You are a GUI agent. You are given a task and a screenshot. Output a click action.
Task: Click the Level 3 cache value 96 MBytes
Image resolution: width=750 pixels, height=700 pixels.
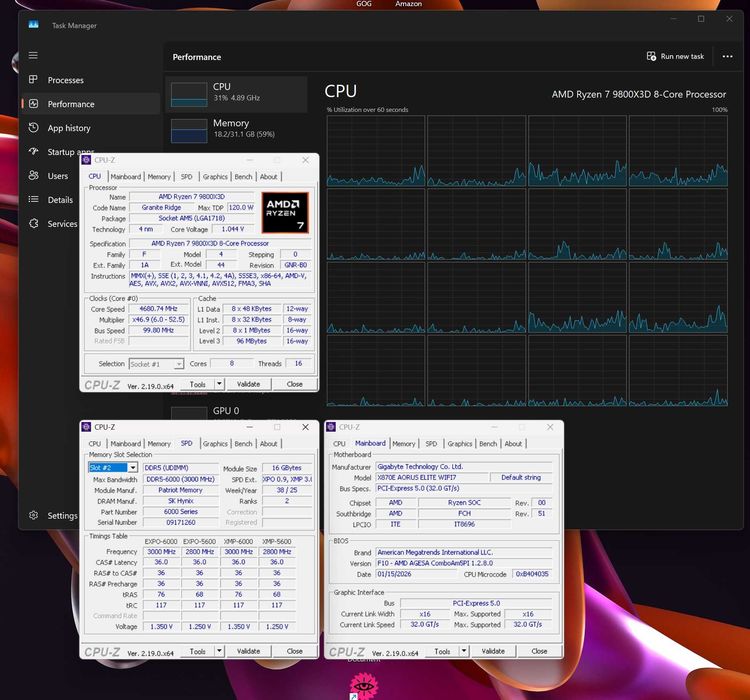[x=252, y=341]
